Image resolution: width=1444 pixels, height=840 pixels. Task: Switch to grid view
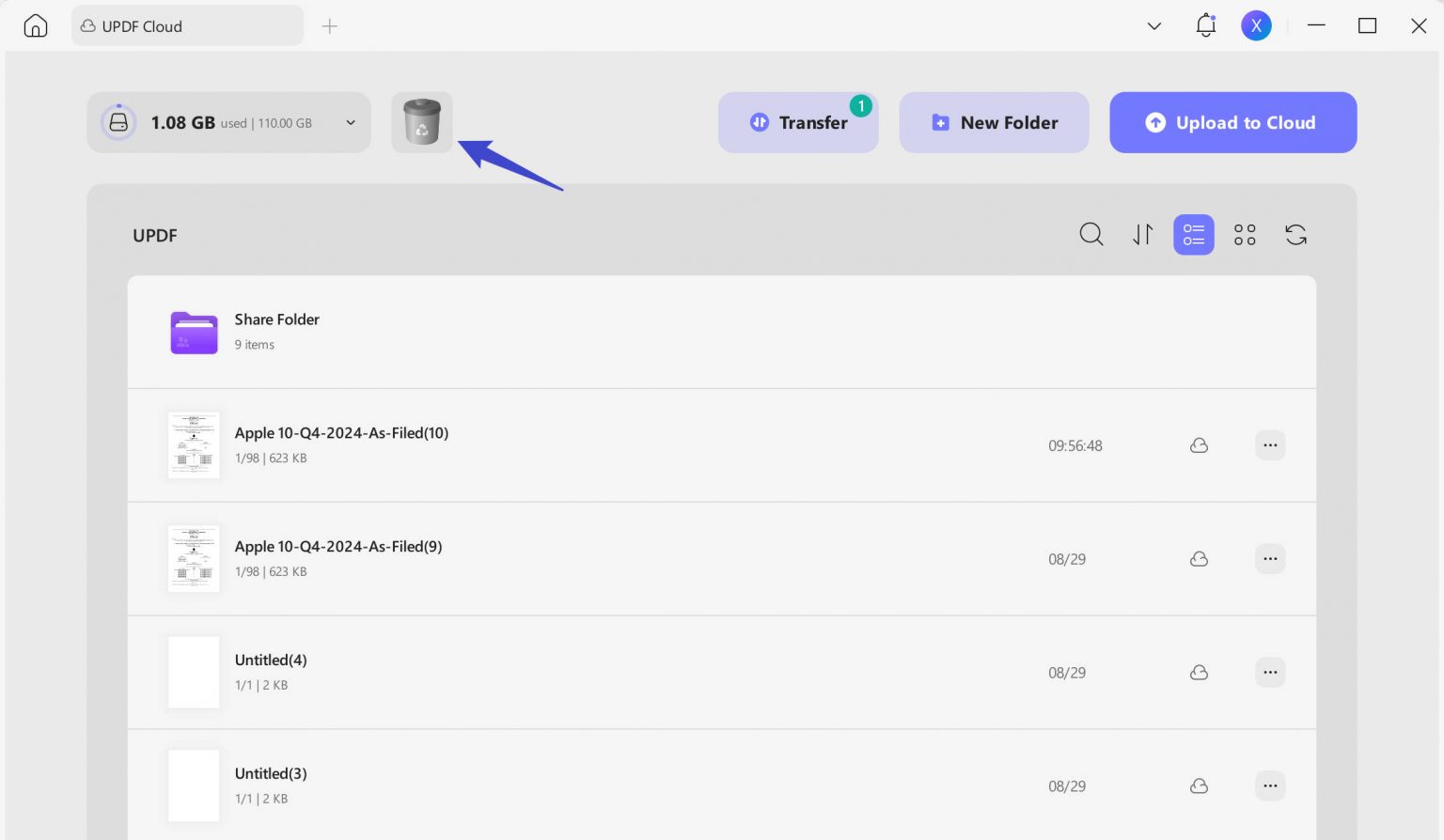pos(1245,235)
